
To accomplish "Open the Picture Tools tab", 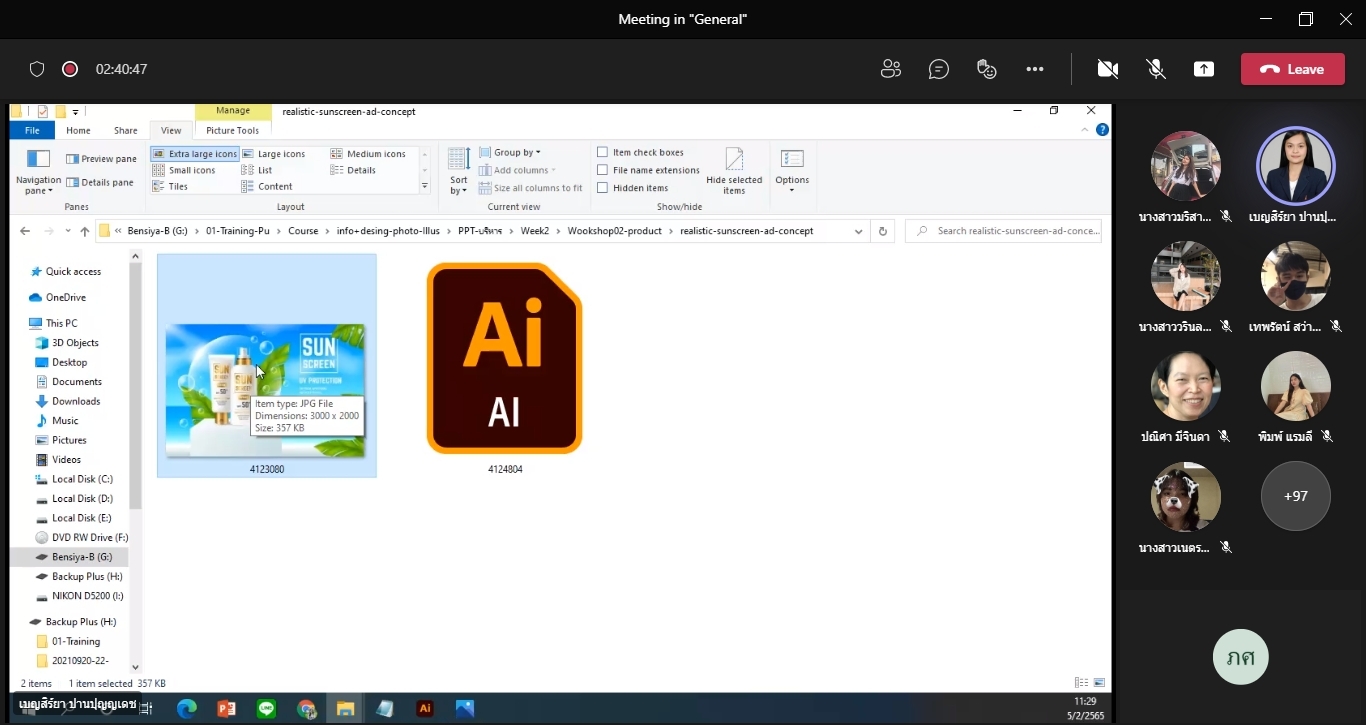I will click(x=232, y=130).
